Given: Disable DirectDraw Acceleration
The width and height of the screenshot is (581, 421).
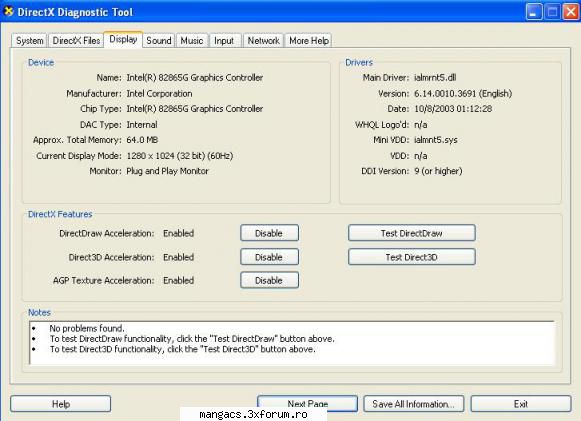Looking at the screenshot, I should [269, 233].
